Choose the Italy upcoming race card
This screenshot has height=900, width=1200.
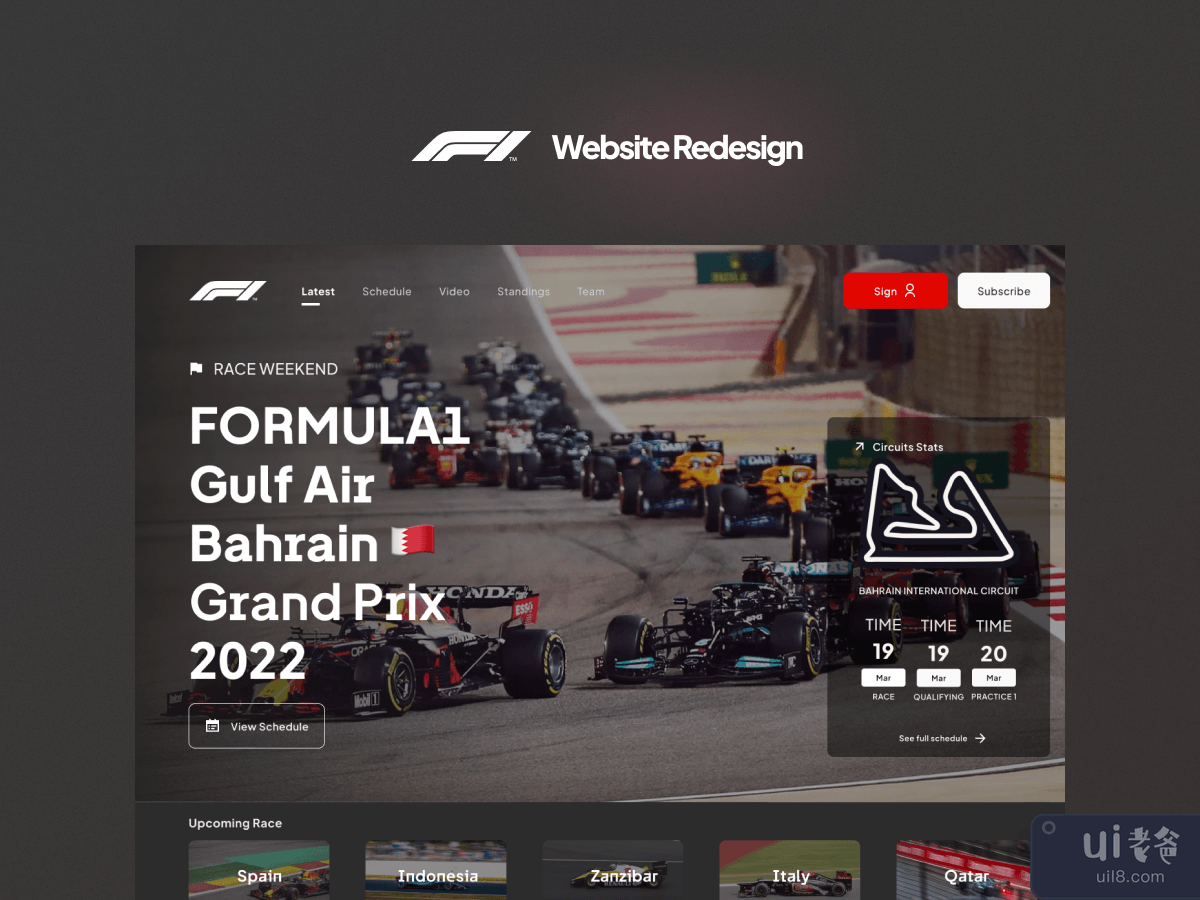[x=790, y=870]
